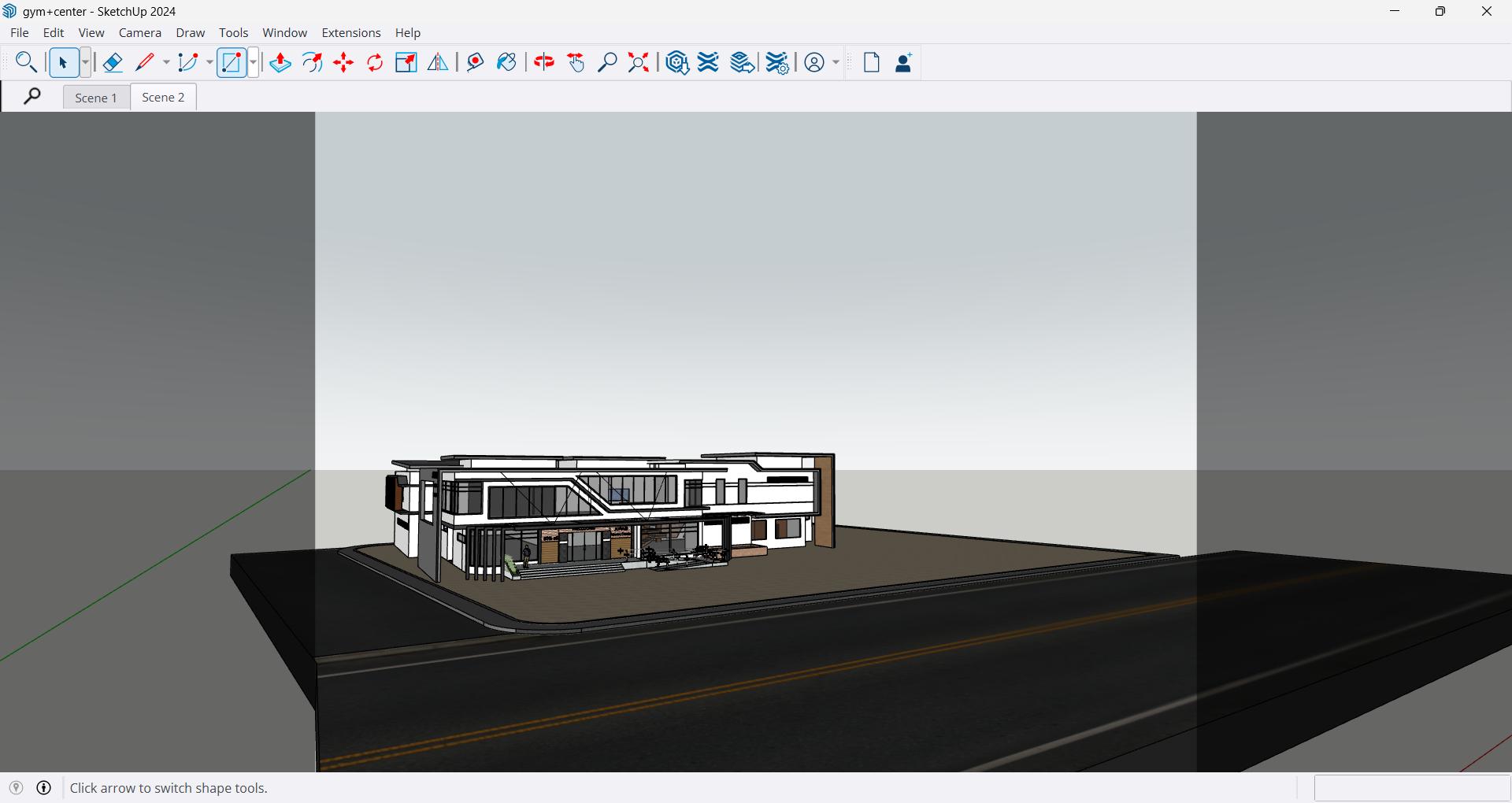Select the Scale tool
The width and height of the screenshot is (1512, 803).
(406, 63)
